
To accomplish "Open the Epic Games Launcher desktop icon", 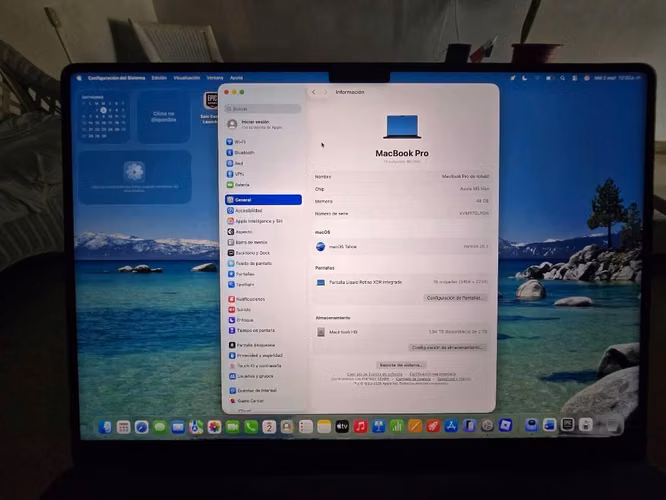I will tap(210, 108).
